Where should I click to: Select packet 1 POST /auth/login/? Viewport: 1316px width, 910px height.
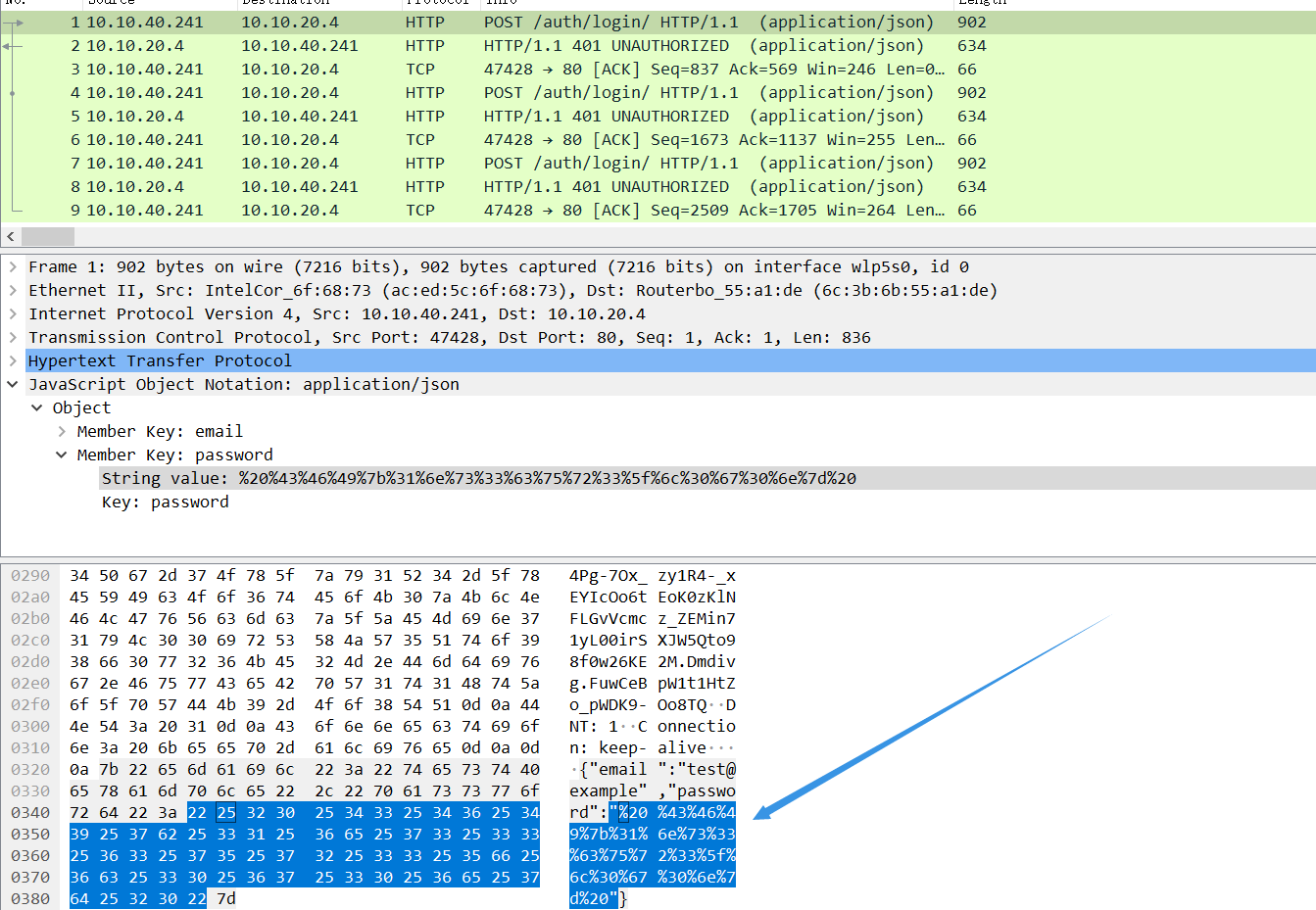click(x=658, y=22)
